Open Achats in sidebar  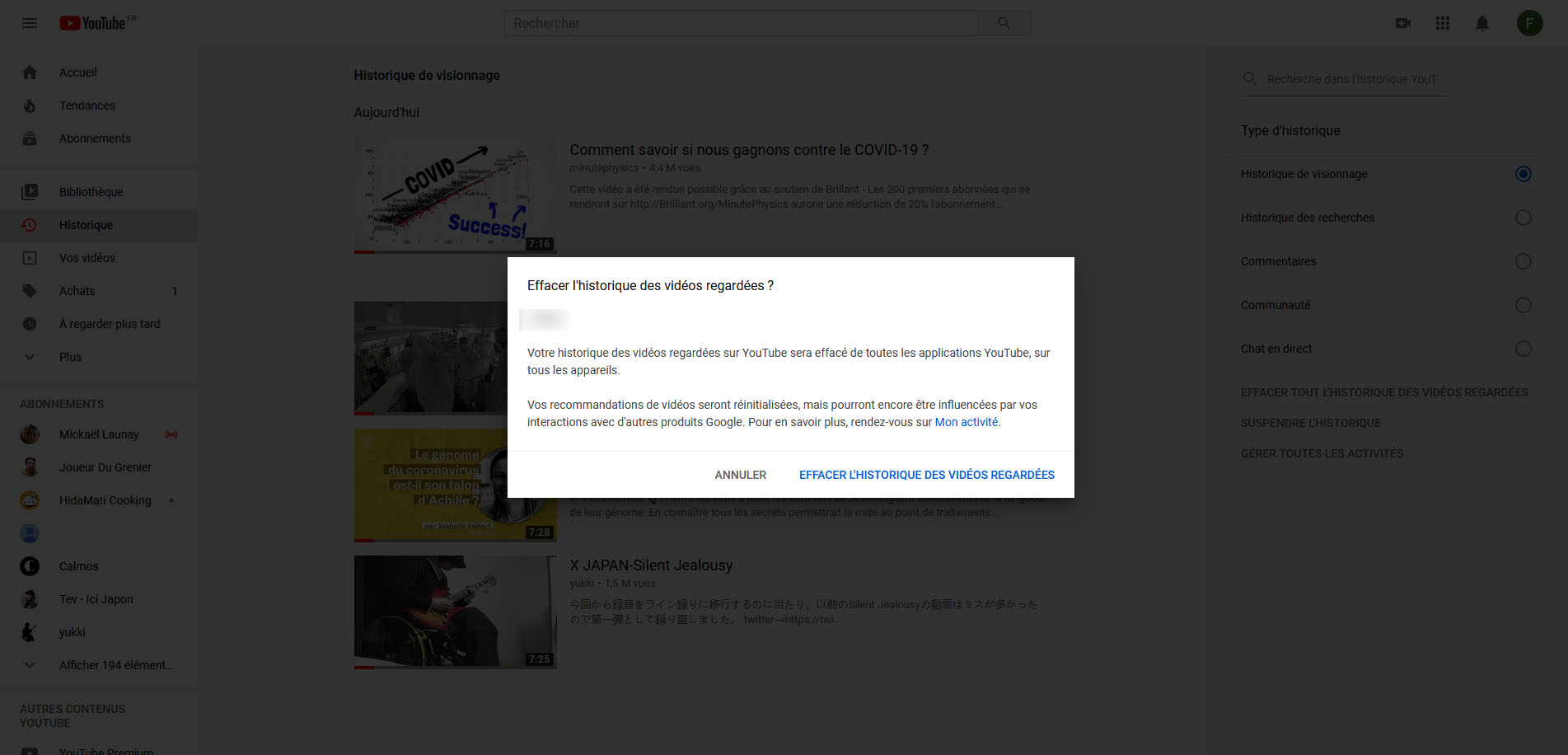pyautogui.click(x=99, y=291)
